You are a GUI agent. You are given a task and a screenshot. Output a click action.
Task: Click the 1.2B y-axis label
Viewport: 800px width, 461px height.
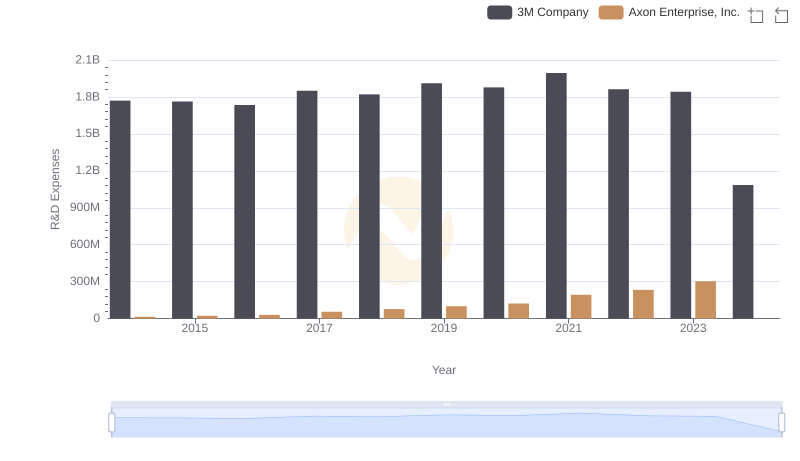pyautogui.click(x=88, y=170)
